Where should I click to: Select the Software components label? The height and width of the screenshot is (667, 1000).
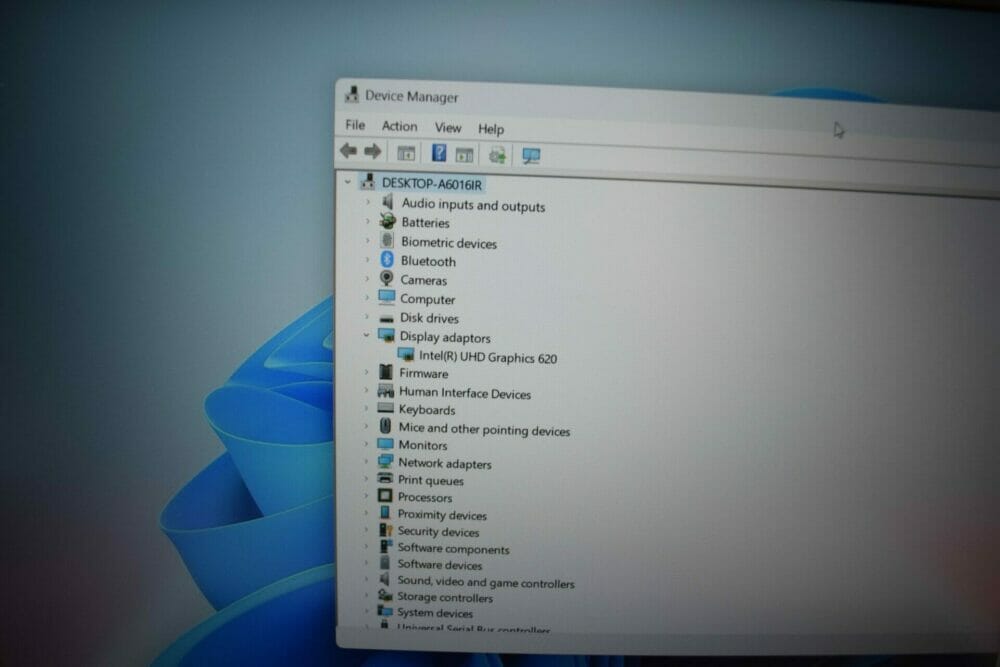point(453,548)
